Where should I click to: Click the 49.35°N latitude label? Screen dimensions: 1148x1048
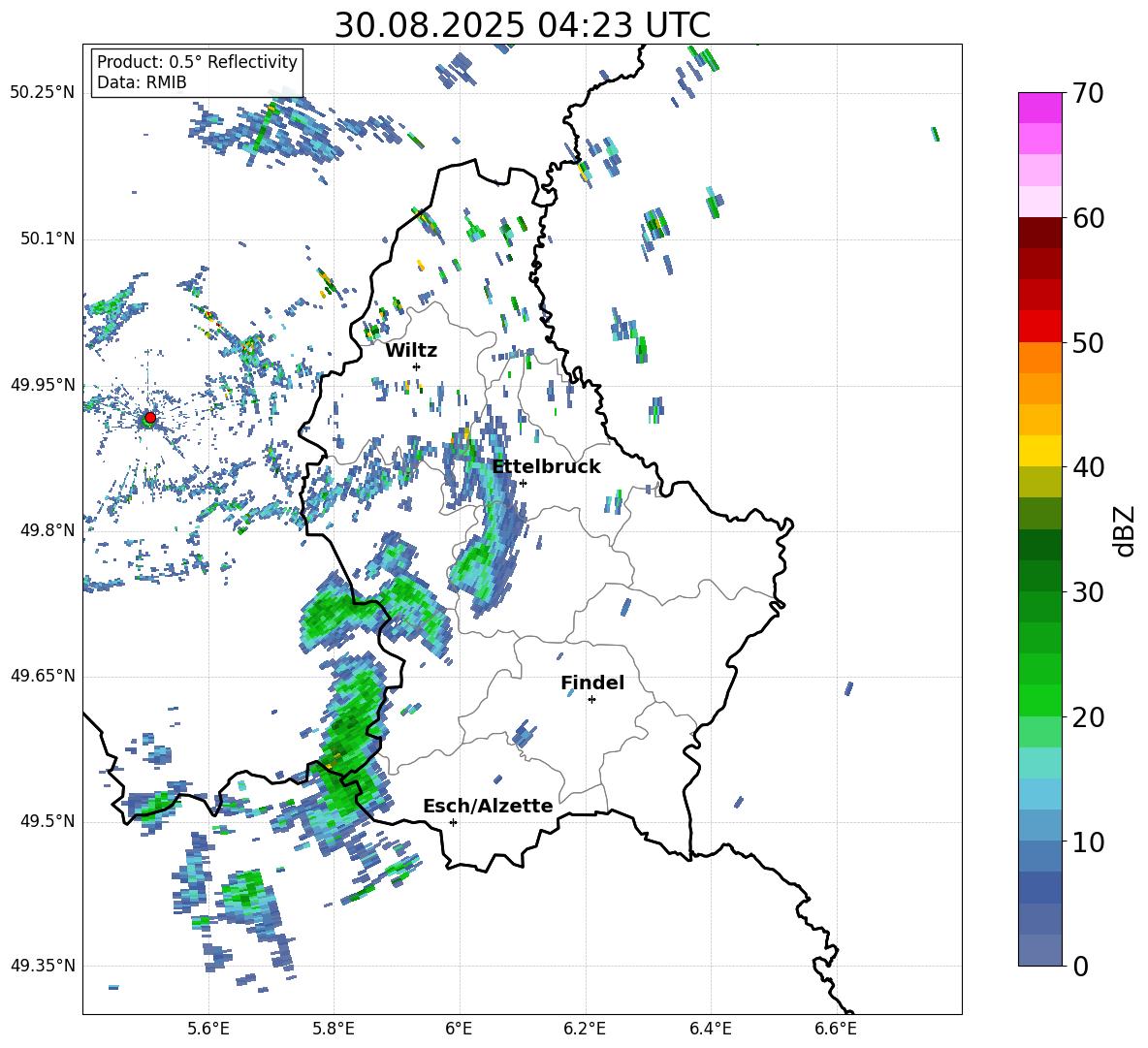click(43, 966)
